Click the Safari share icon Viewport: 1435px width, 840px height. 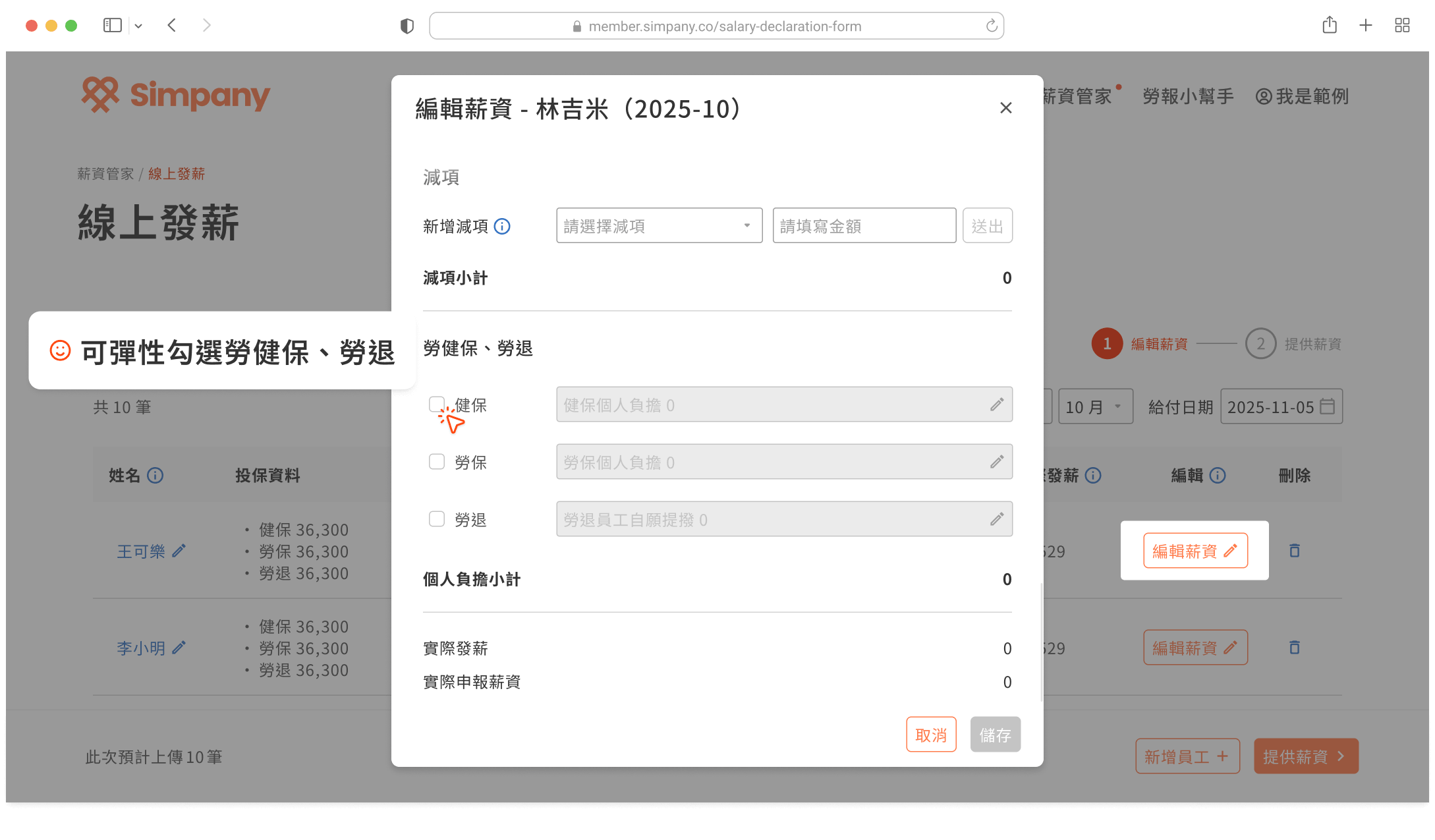click(x=1329, y=25)
